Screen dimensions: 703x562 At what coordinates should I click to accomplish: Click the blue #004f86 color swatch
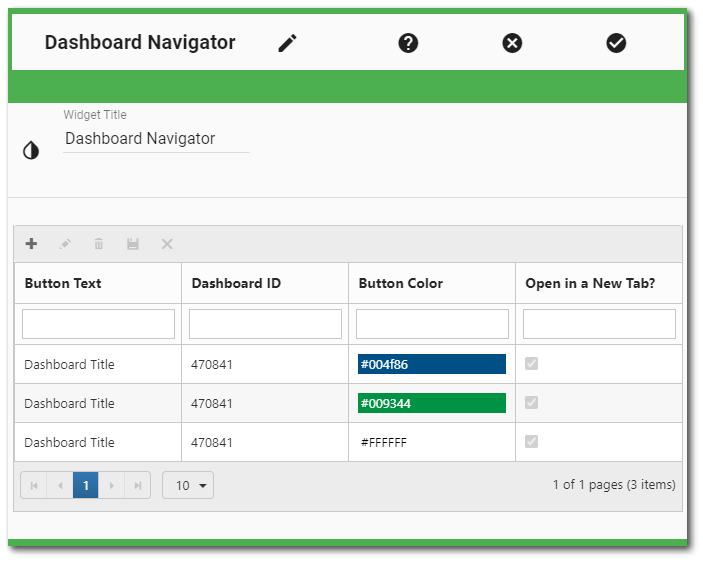432,364
